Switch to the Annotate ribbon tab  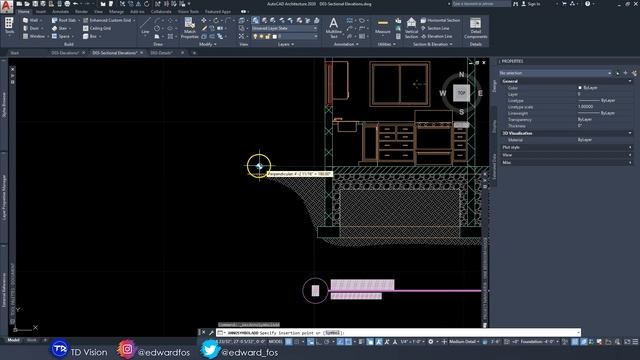click(60, 11)
